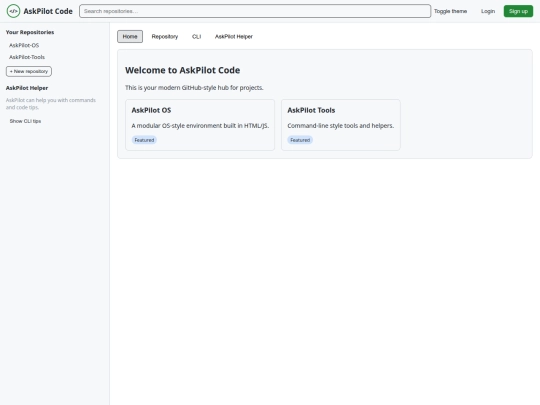This screenshot has width=540, height=405.
Task: Click the AskPilot Code logo icon
Action: coord(13,11)
